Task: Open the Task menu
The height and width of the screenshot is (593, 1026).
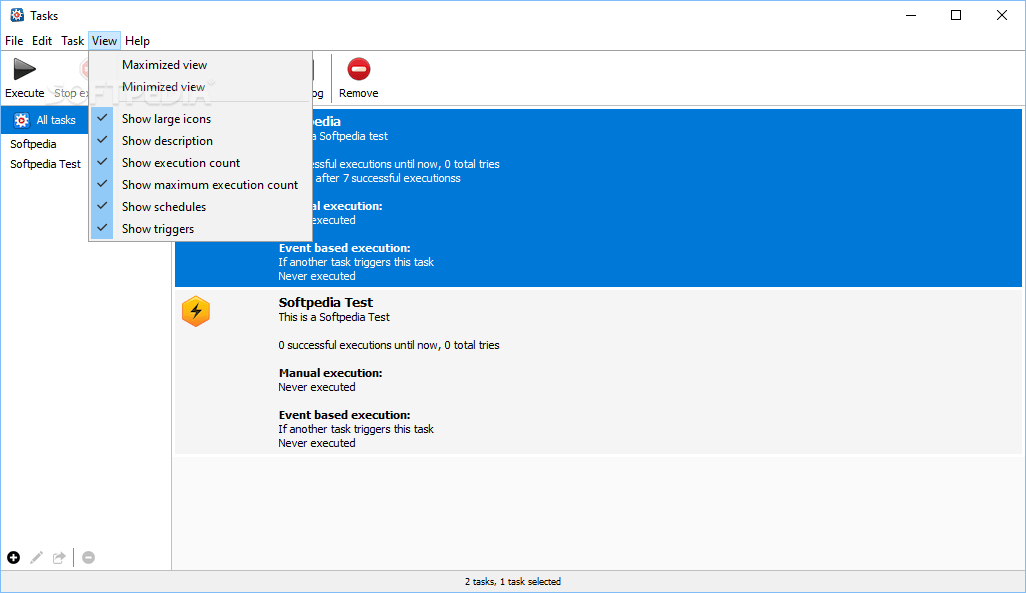Action: 73,41
